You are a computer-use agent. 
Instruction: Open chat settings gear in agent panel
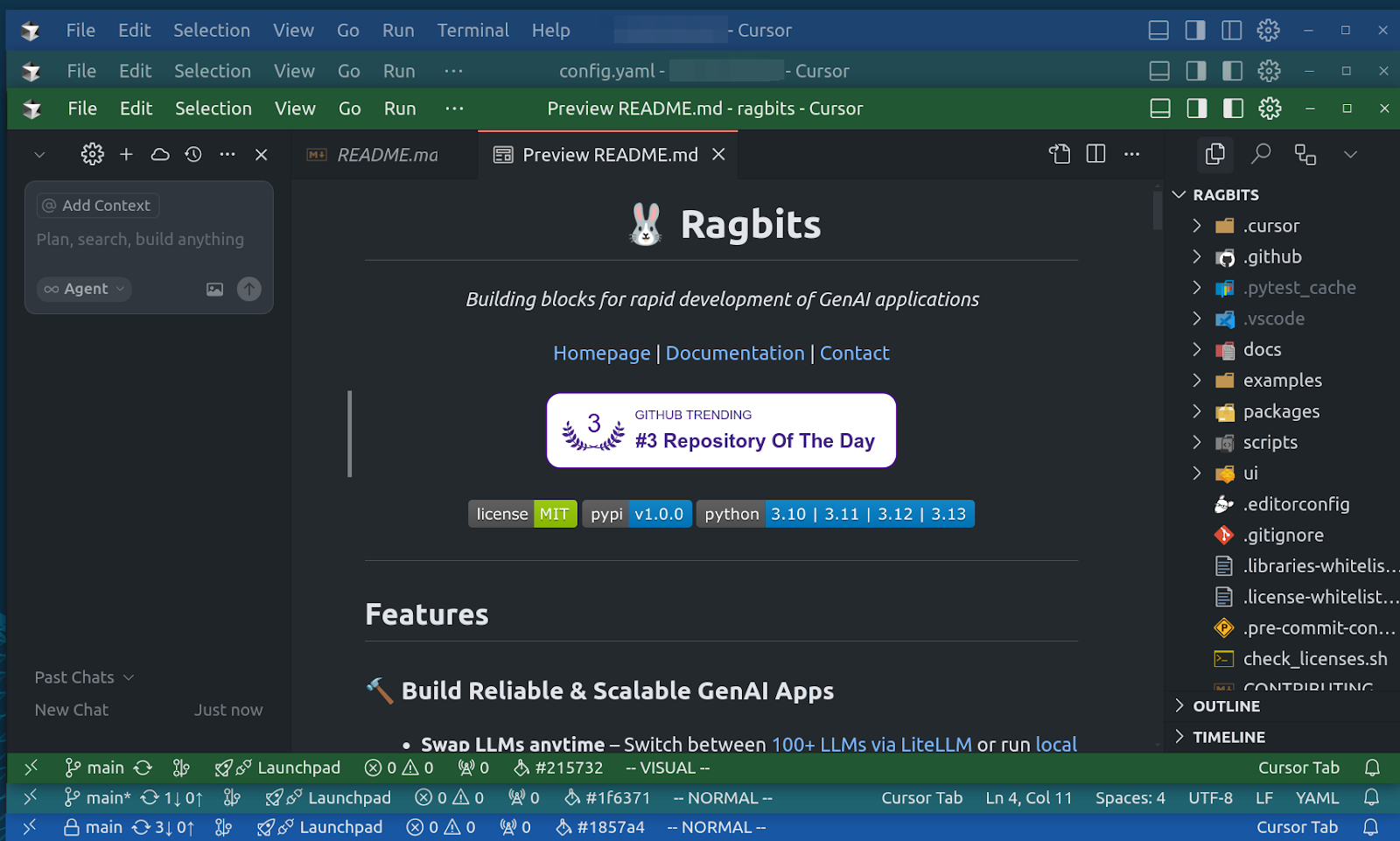tap(92, 155)
